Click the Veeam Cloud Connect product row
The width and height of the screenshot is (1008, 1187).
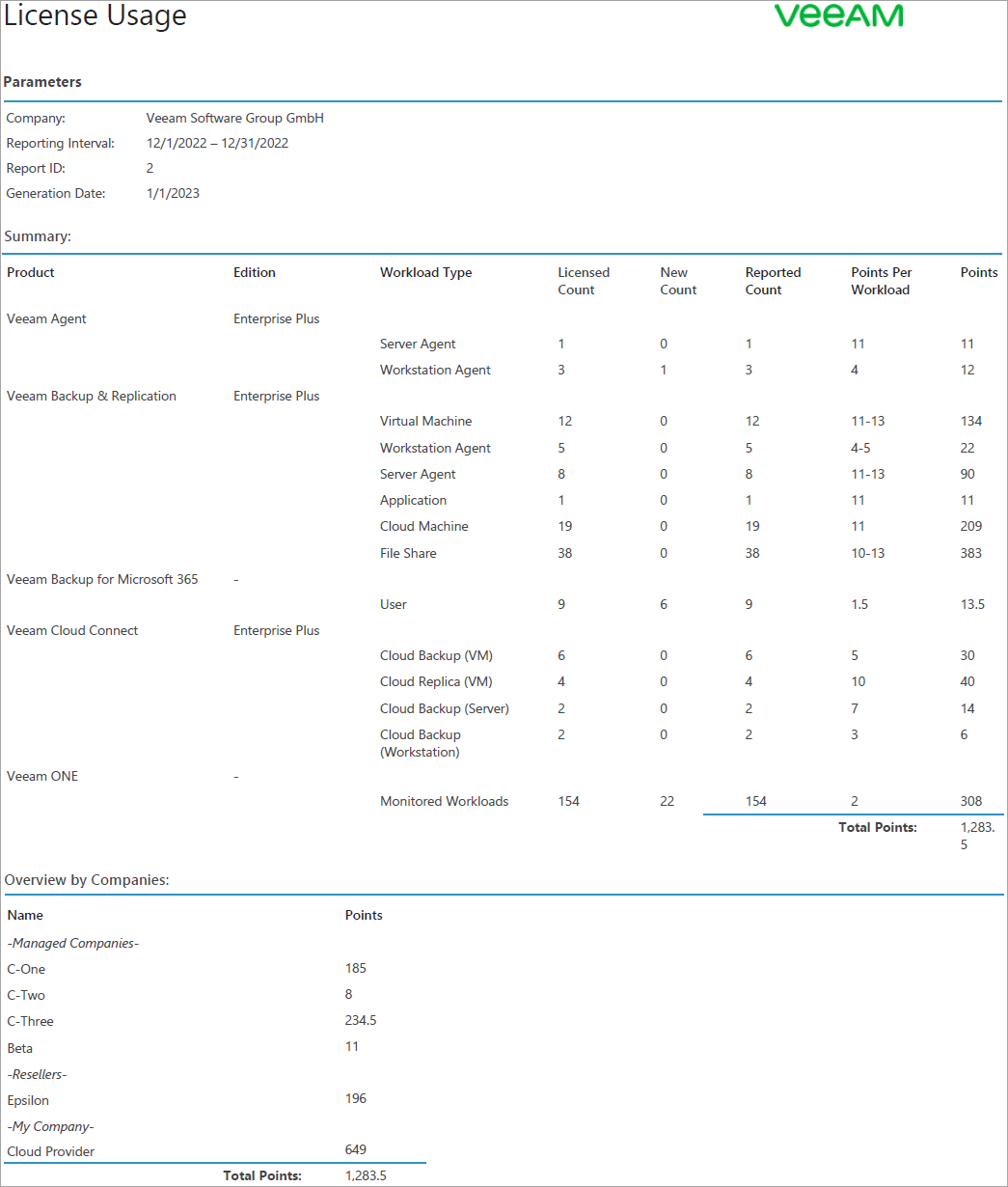(71, 630)
